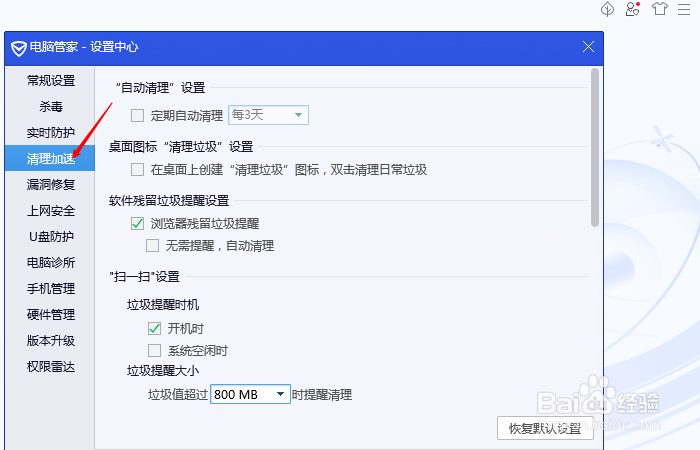Open the main hamburger menu icon

684,9
